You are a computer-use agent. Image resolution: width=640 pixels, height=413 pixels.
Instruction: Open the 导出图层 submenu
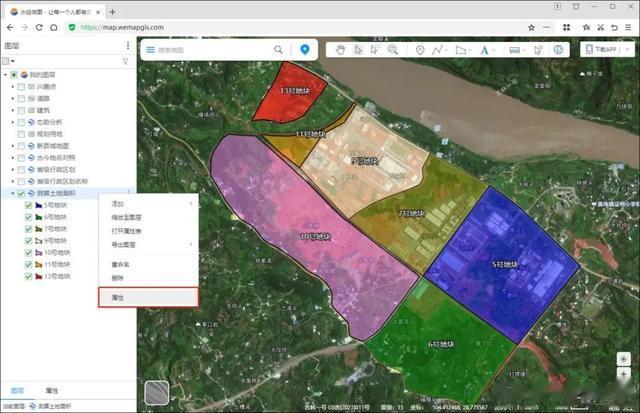pyautogui.click(x=149, y=244)
